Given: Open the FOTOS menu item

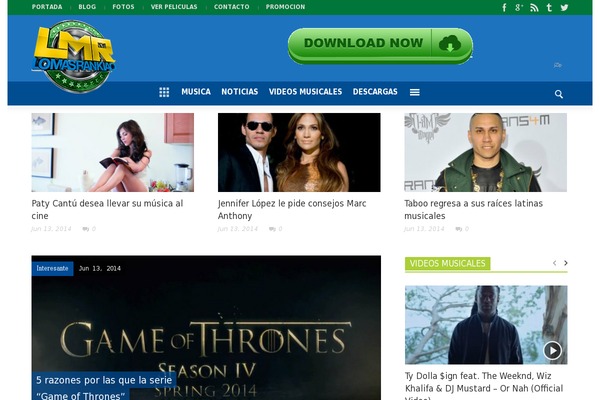Looking at the screenshot, I should (x=123, y=7).
